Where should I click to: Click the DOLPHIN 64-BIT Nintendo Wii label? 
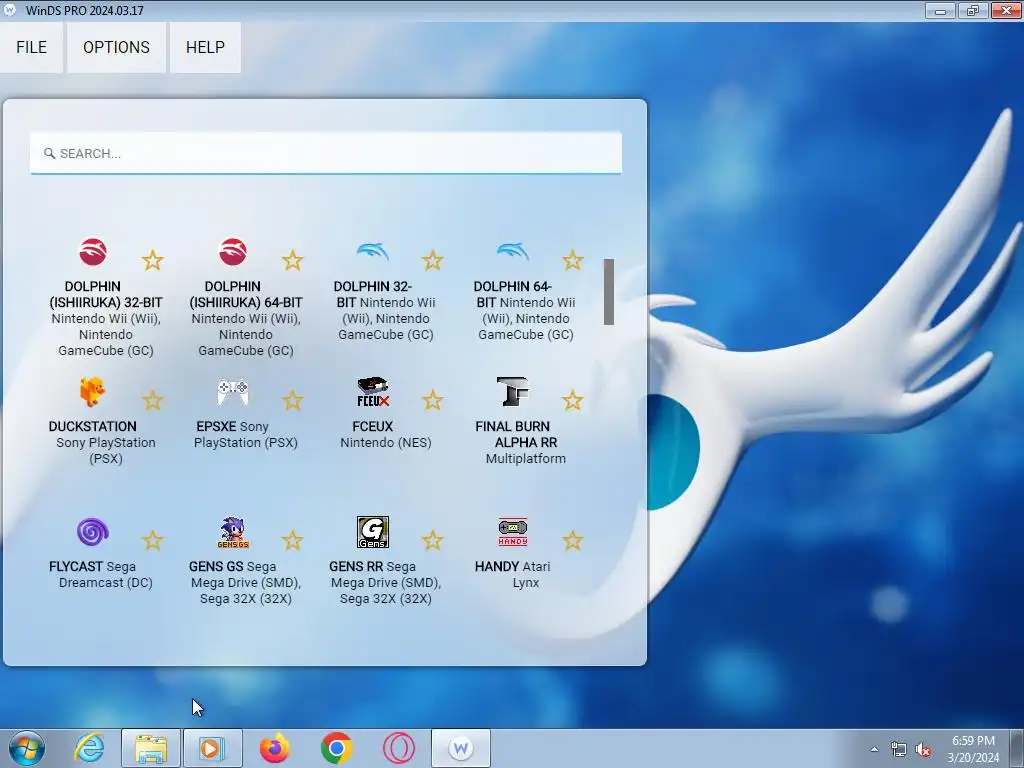(x=525, y=310)
